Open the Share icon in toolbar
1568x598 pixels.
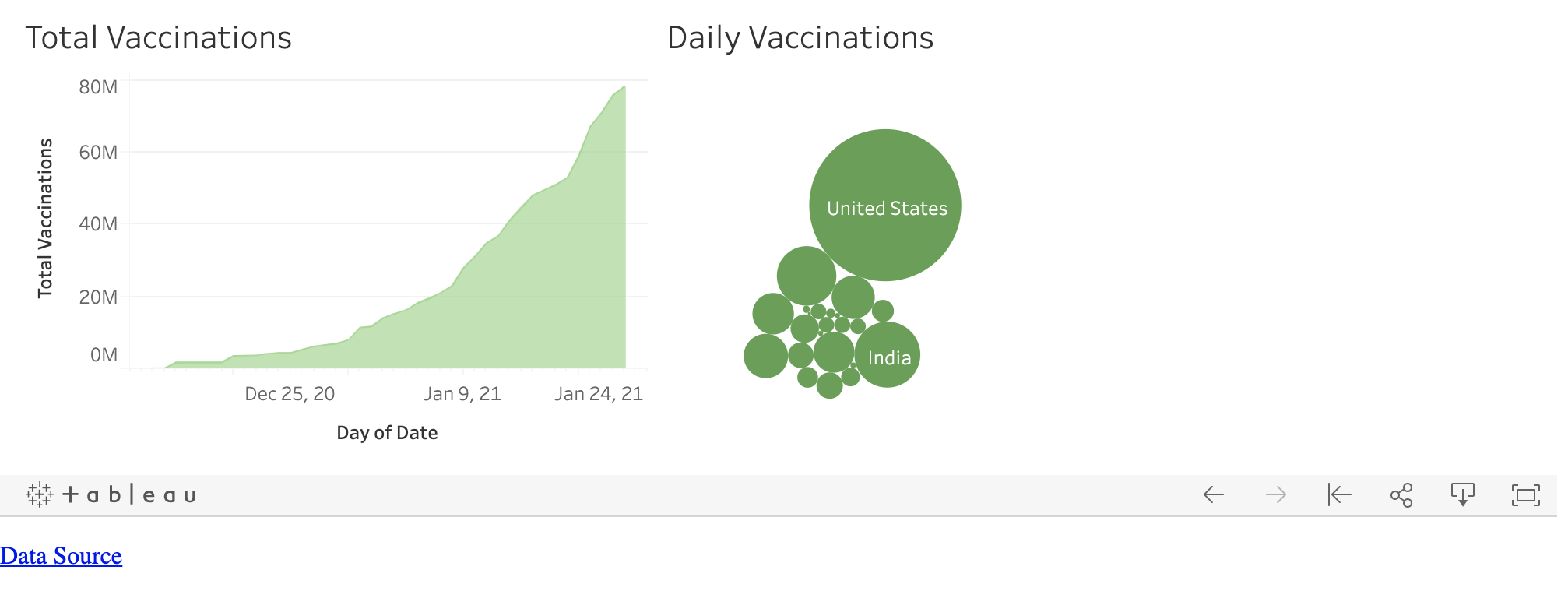pos(1401,494)
